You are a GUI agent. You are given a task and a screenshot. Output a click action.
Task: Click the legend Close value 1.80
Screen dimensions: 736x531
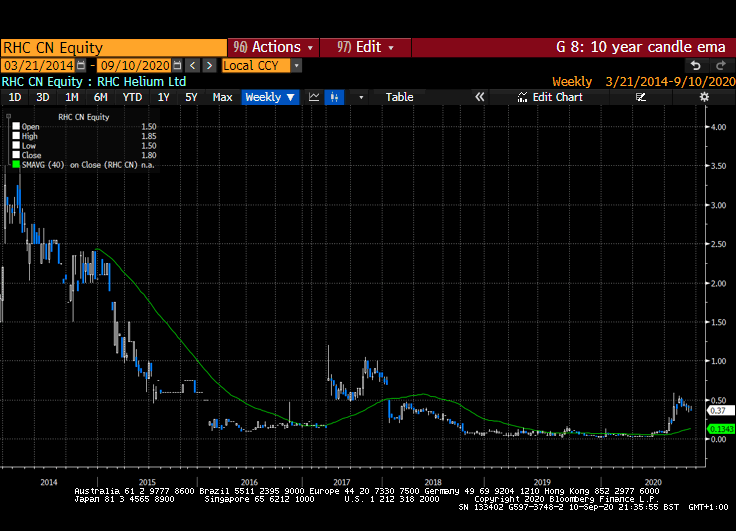pos(149,155)
